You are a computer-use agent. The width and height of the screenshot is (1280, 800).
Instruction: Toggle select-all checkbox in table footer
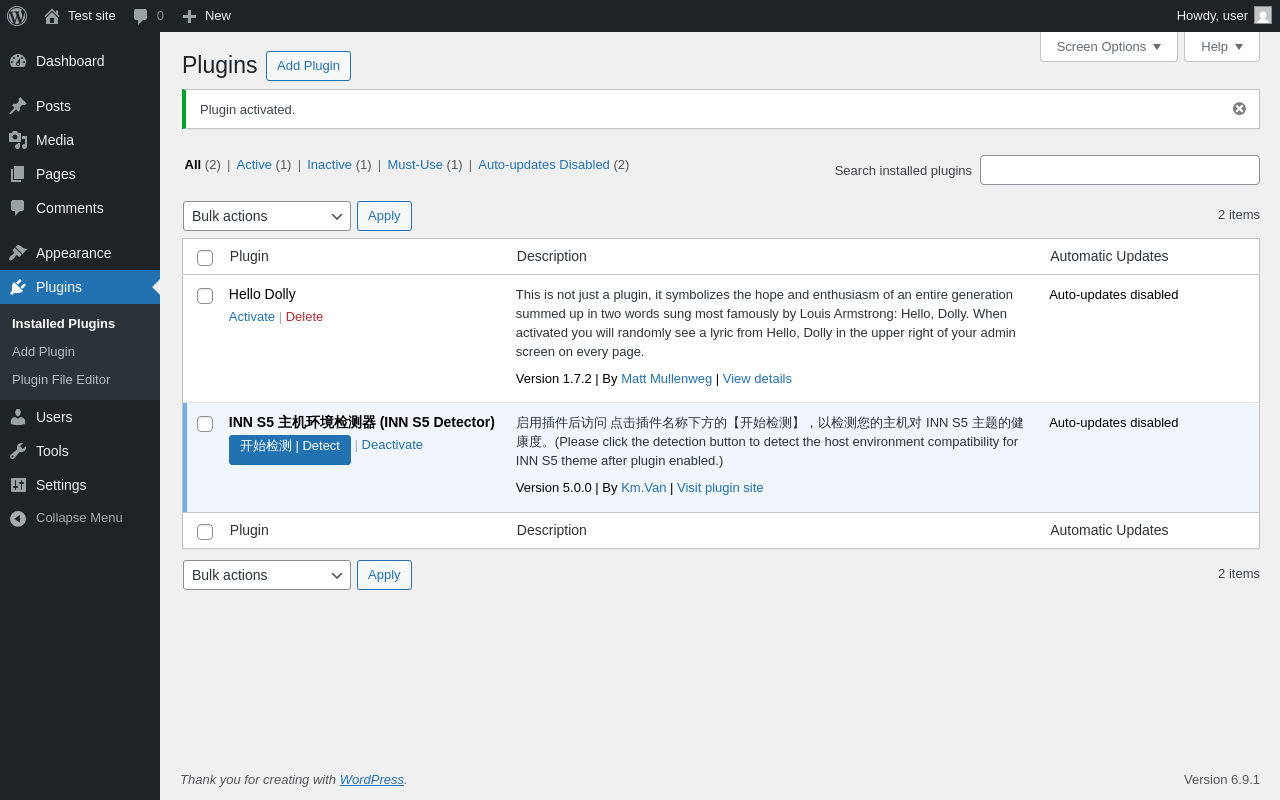(x=205, y=532)
